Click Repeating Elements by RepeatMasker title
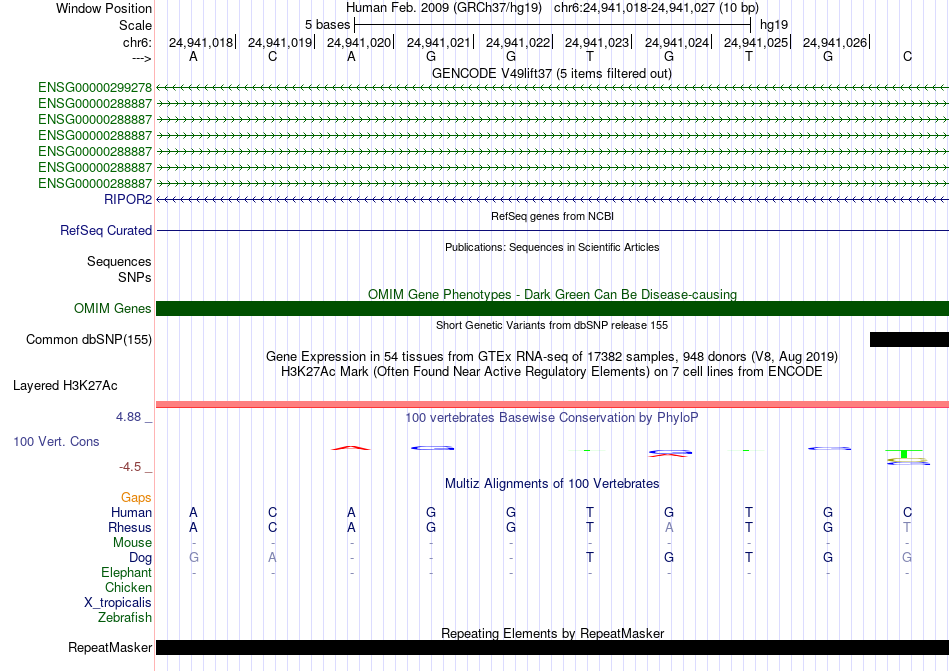950x671 pixels. (x=553, y=633)
